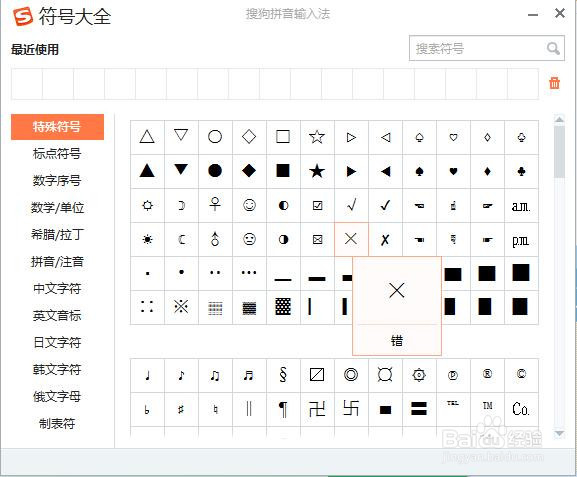Select the solid heart symbol
The width and height of the screenshot is (577, 477).
453,171
